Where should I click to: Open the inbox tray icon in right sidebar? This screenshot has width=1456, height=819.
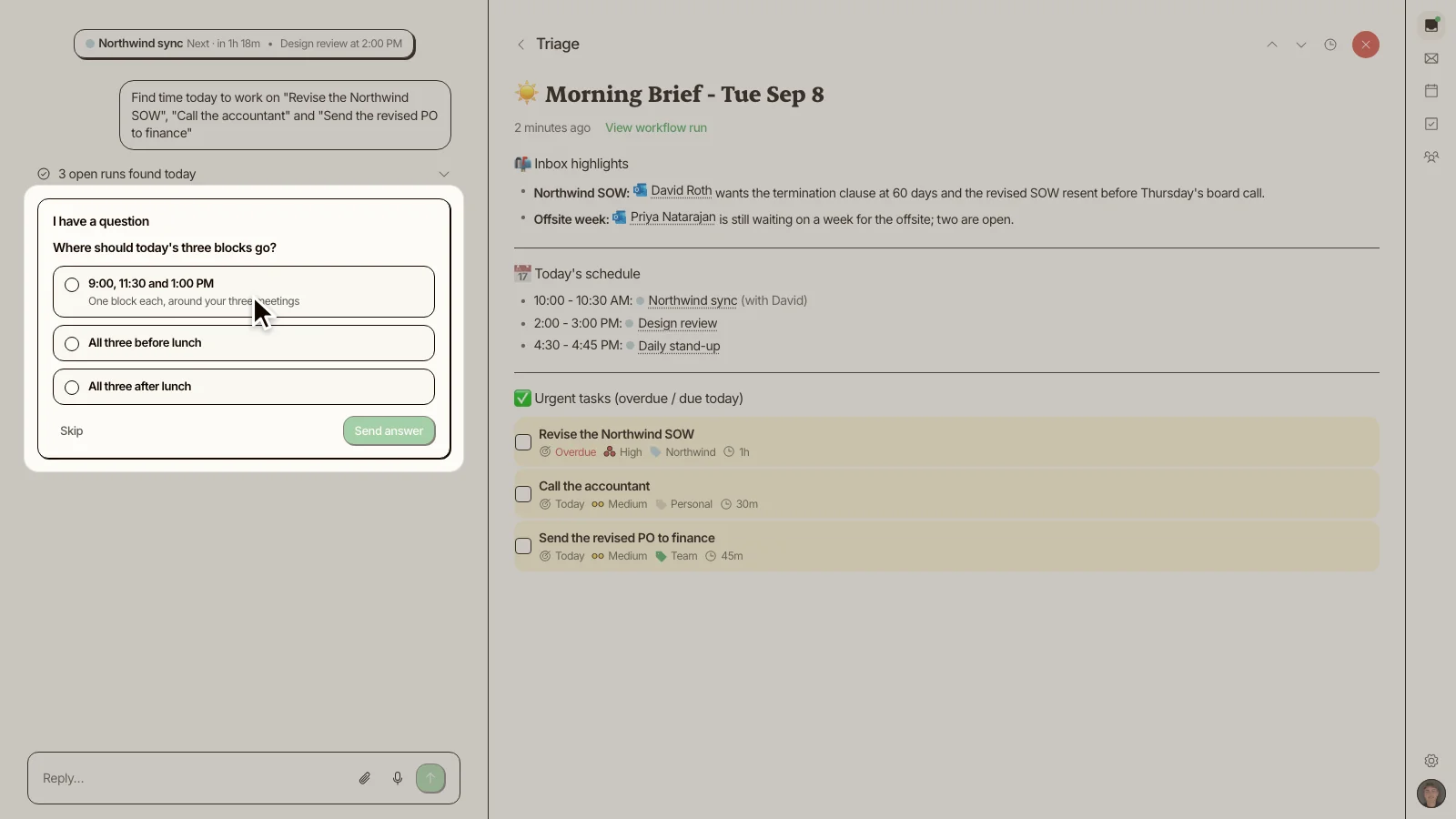[x=1431, y=25]
